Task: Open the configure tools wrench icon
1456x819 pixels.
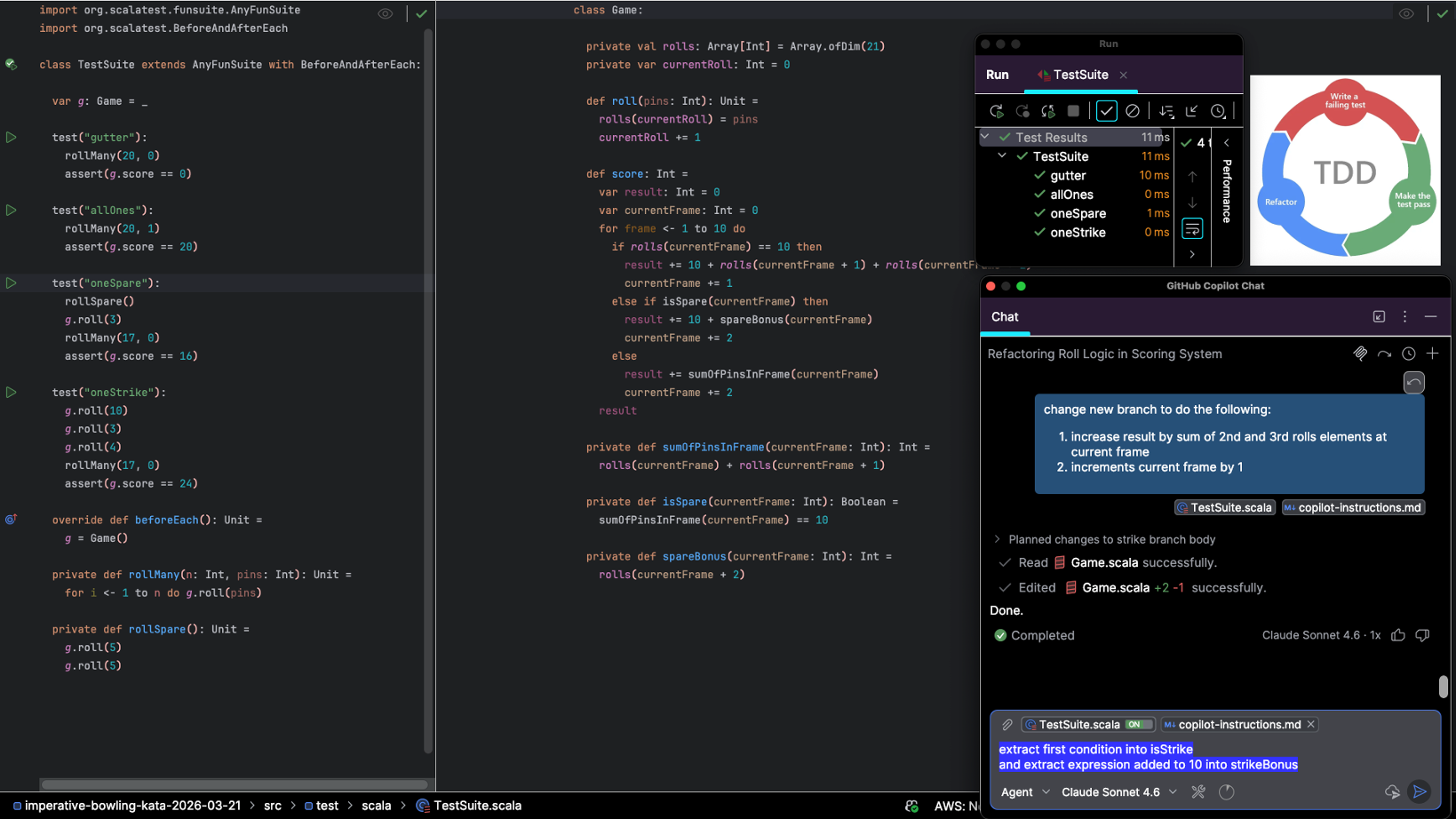Action: 1198,791
